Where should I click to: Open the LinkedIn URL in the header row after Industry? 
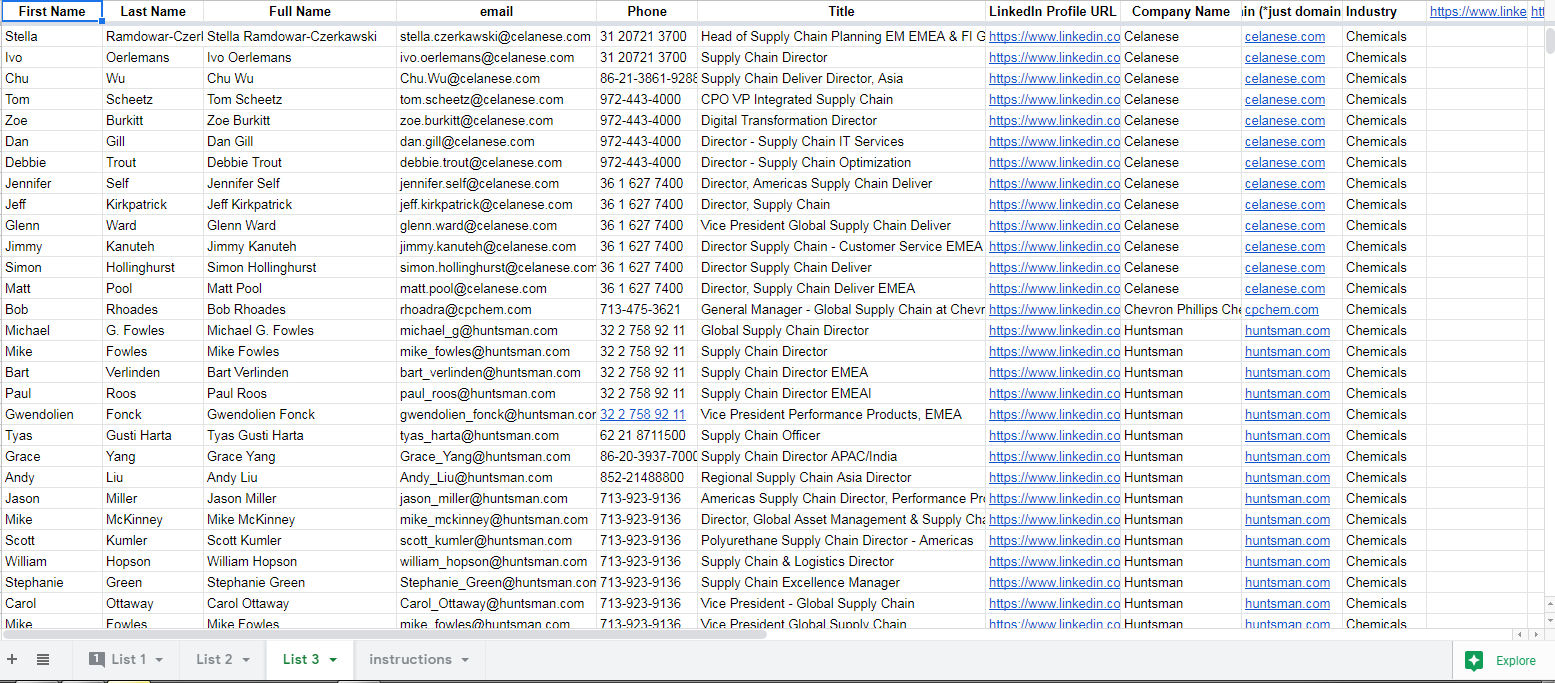(x=1478, y=11)
